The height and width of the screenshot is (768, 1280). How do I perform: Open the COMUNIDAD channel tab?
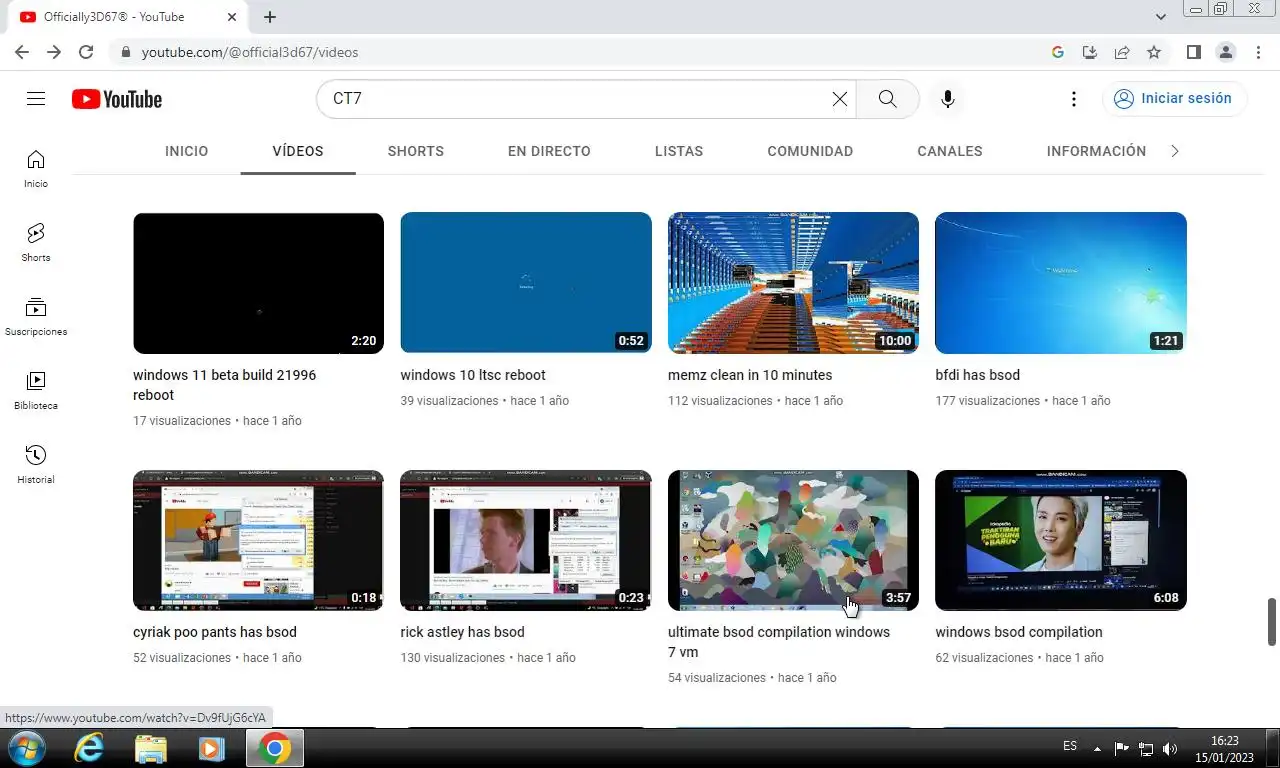tap(810, 151)
